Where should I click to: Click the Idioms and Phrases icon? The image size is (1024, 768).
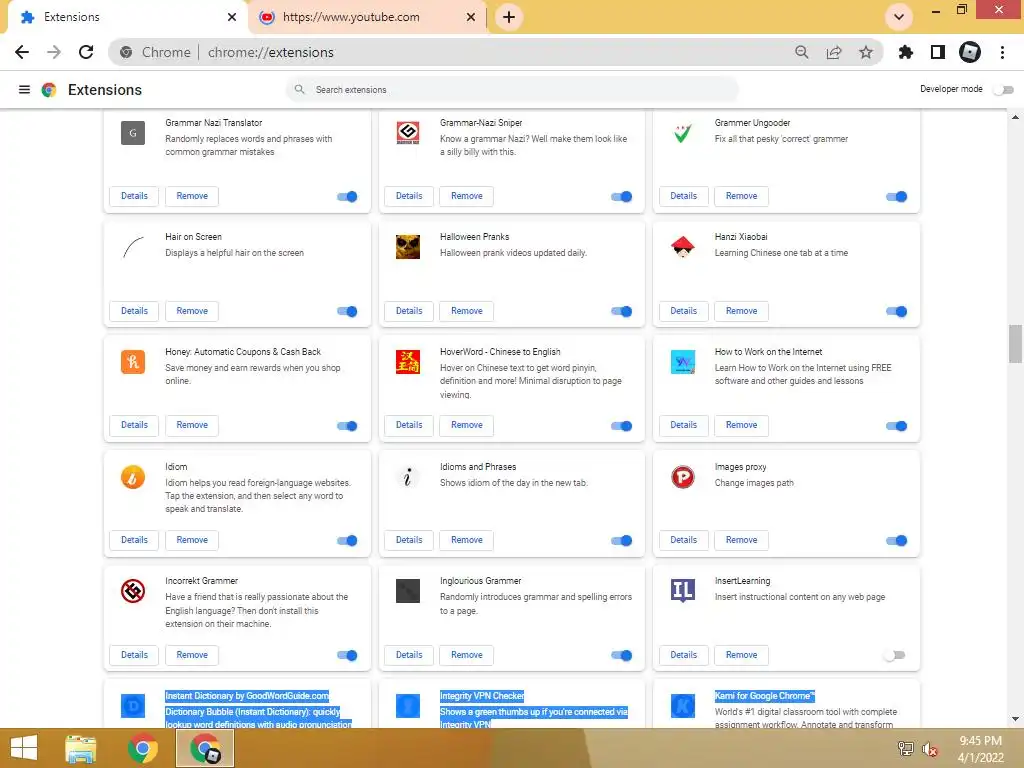pyautogui.click(x=408, y=477)
